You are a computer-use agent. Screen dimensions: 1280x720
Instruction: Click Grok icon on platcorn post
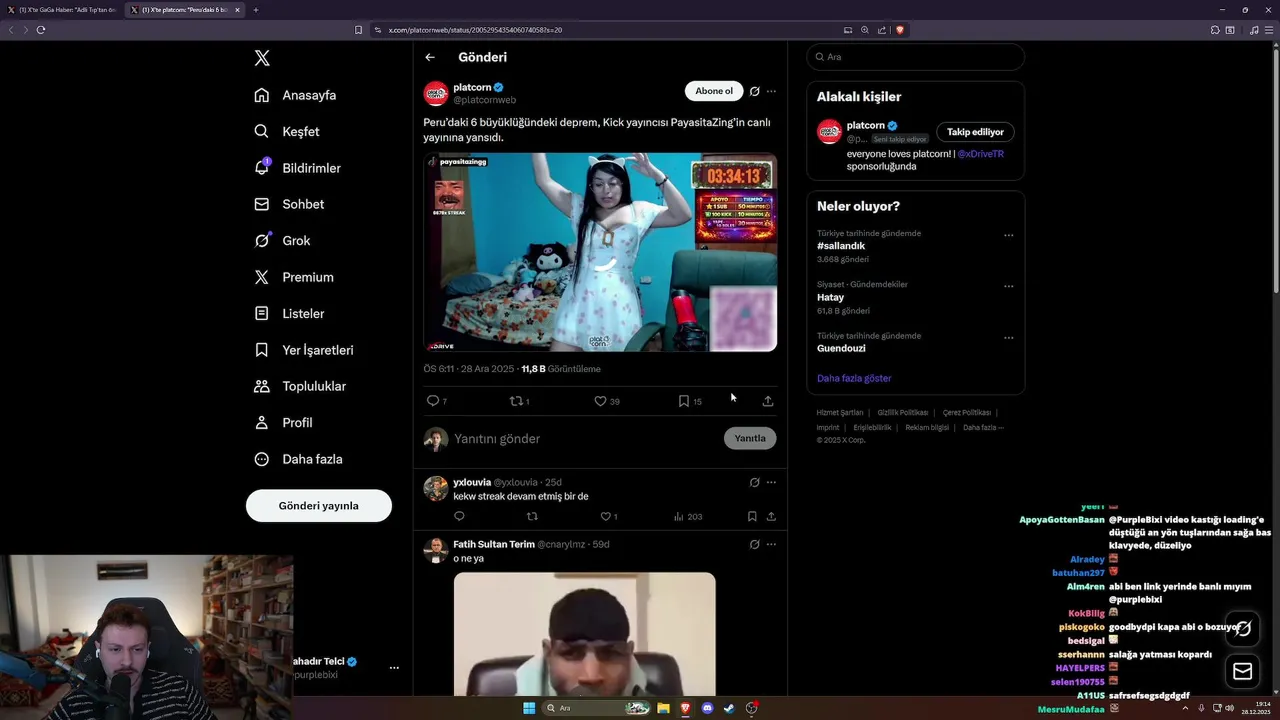(755, 91)
